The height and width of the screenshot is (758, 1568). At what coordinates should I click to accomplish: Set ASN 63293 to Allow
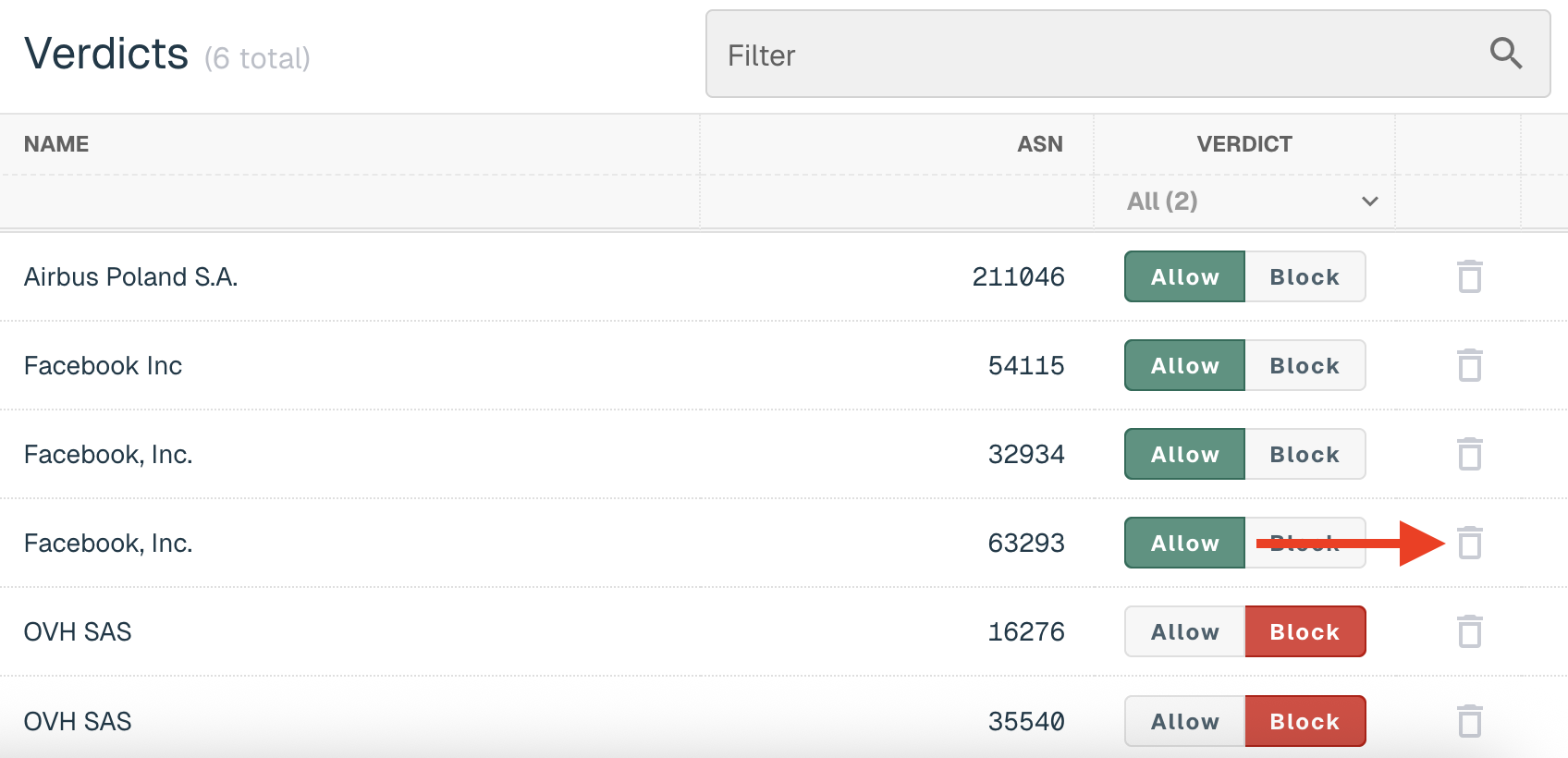[x=1185, y=543]
